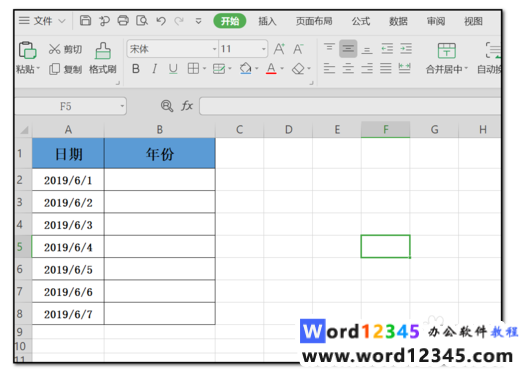
Task: Click the Name Box showing F5
Action: pos(66,106)
